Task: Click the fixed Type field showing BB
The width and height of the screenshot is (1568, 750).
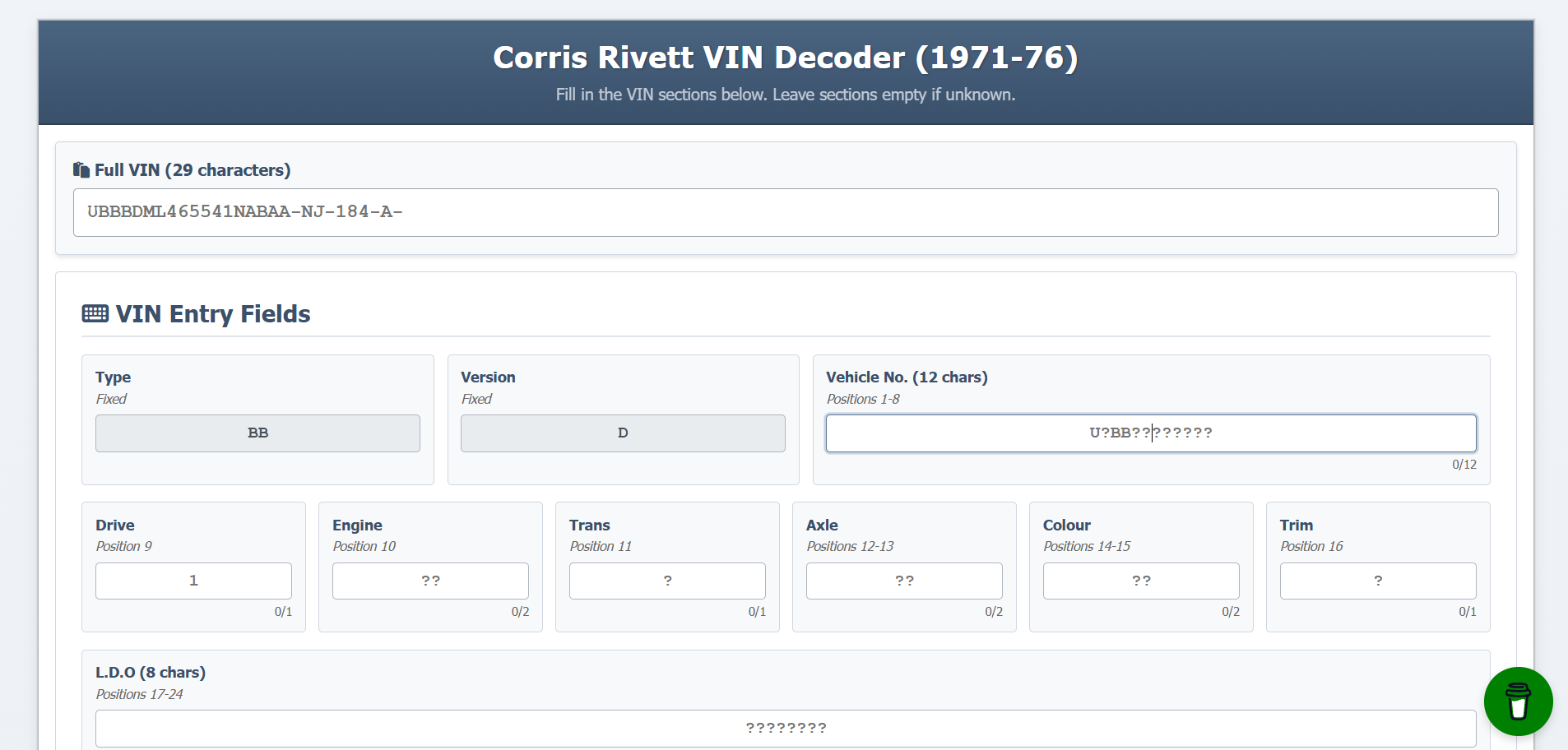Action: coord(257,433)
